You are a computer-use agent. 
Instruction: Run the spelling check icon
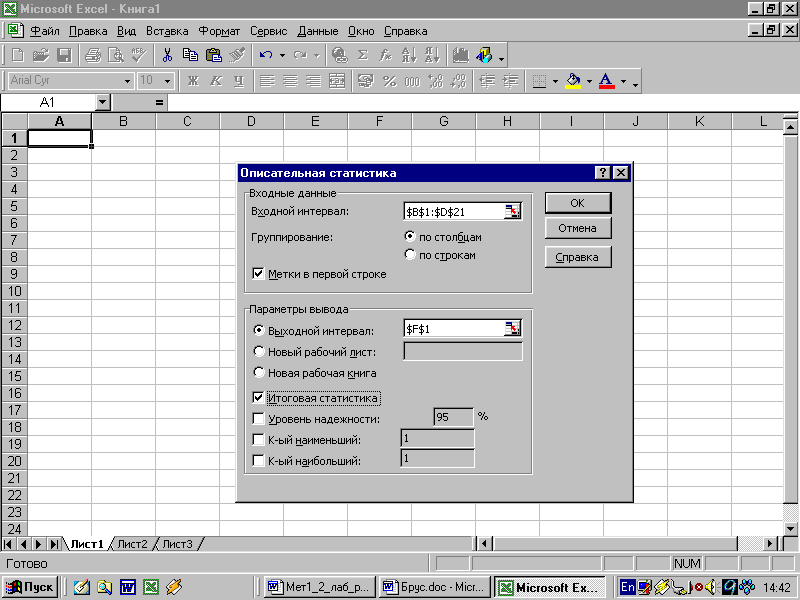[139, 55]
